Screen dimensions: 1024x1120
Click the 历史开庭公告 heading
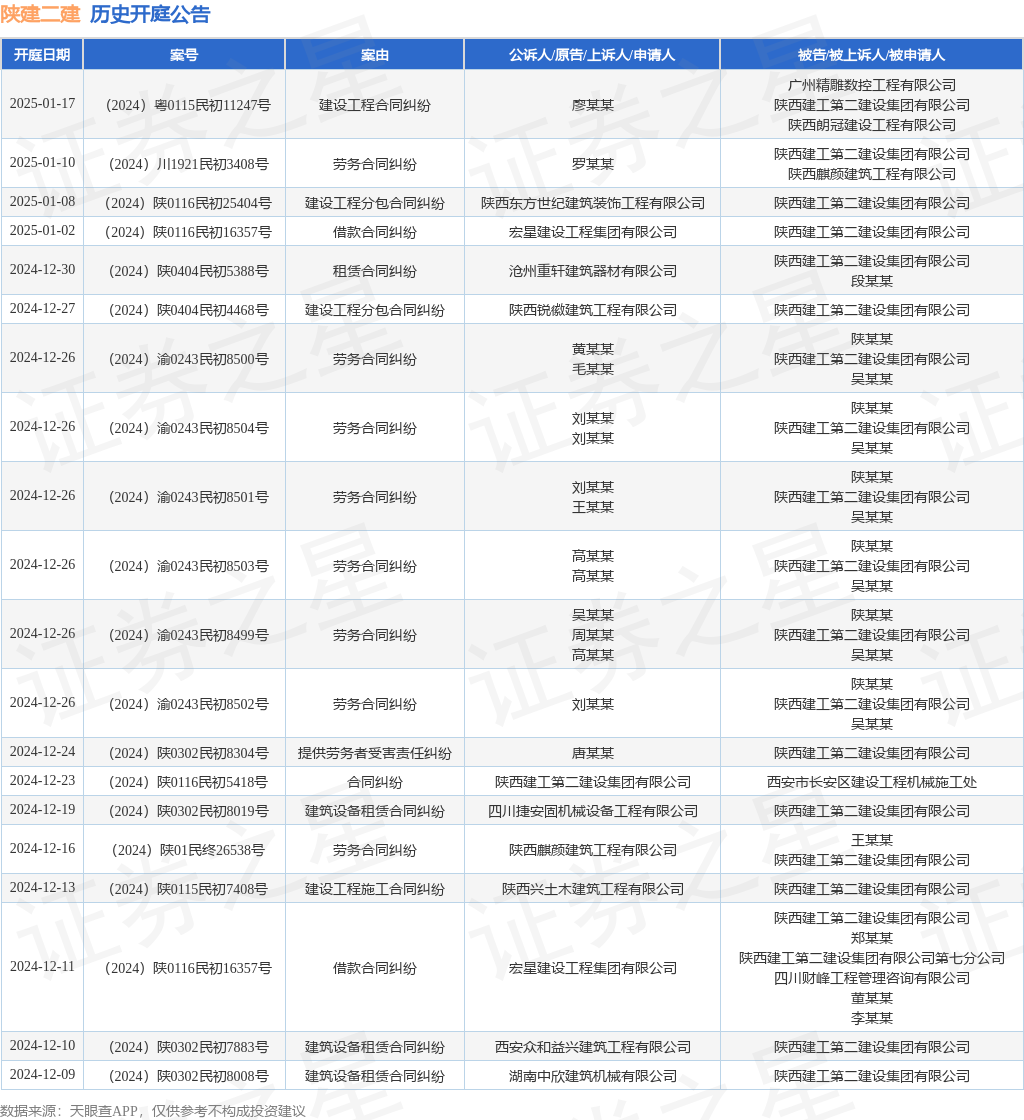(x=150, y=14)
